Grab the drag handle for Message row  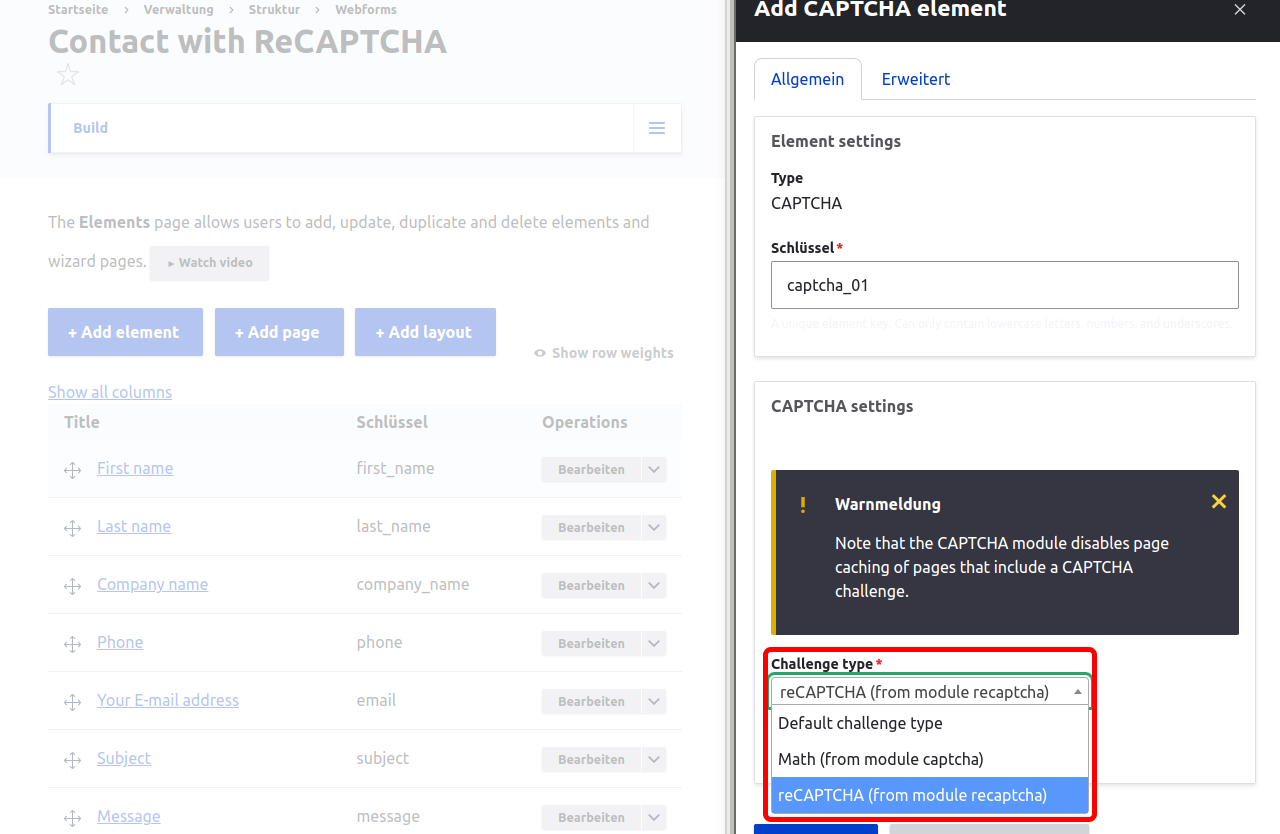(72, 818)
